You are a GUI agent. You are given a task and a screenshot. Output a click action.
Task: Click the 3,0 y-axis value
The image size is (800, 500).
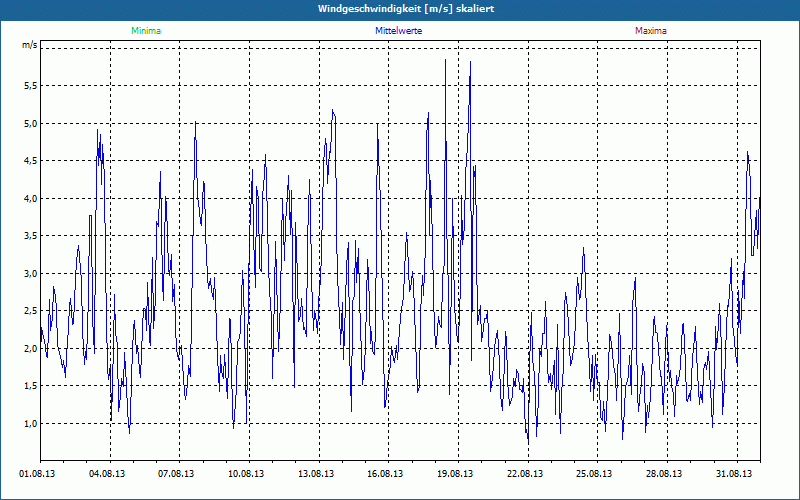pos(31,273)
